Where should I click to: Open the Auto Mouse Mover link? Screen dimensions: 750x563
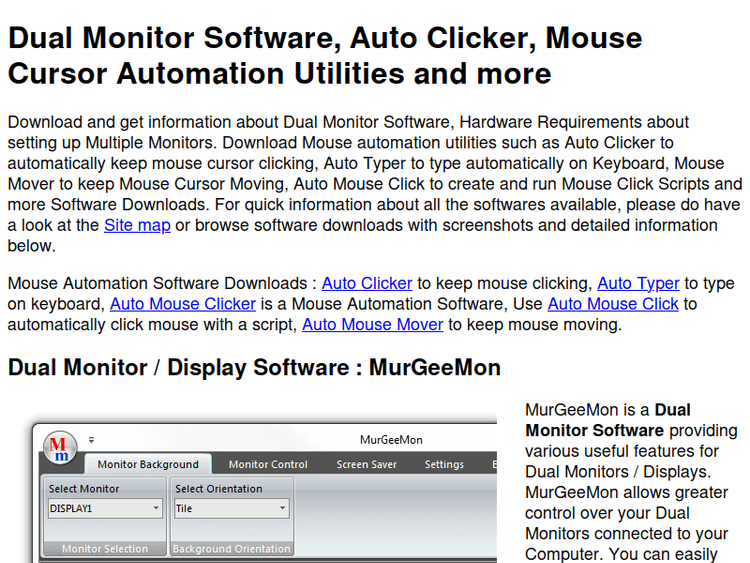[372, 324]
